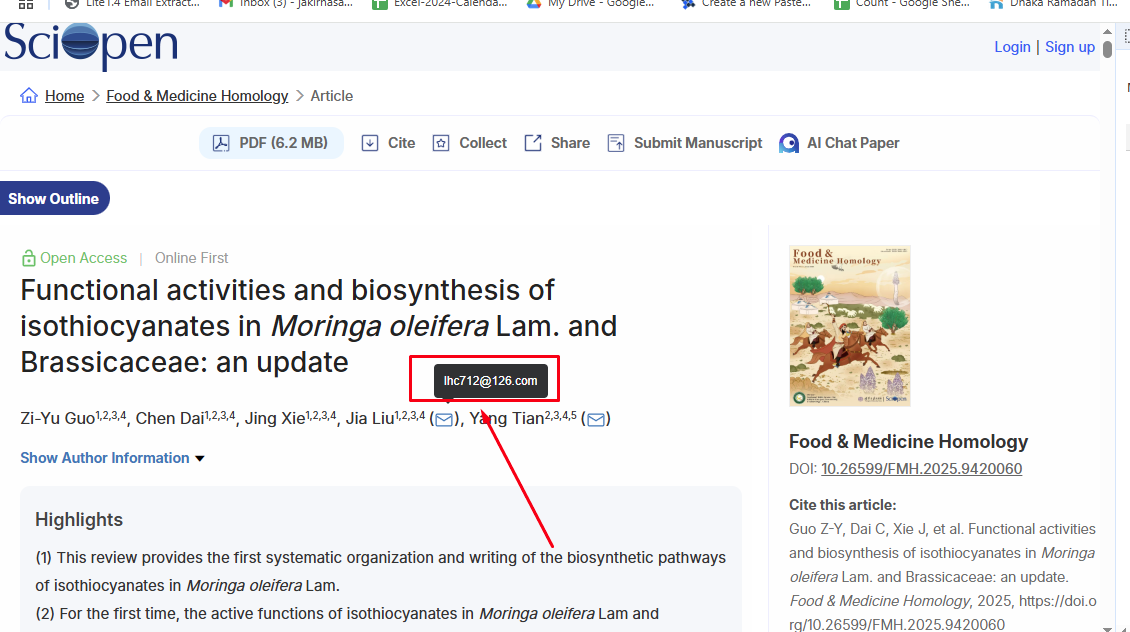Click the Home house icon in breadcrumb
Screen dimensions: 1130x632
[29, 96]
